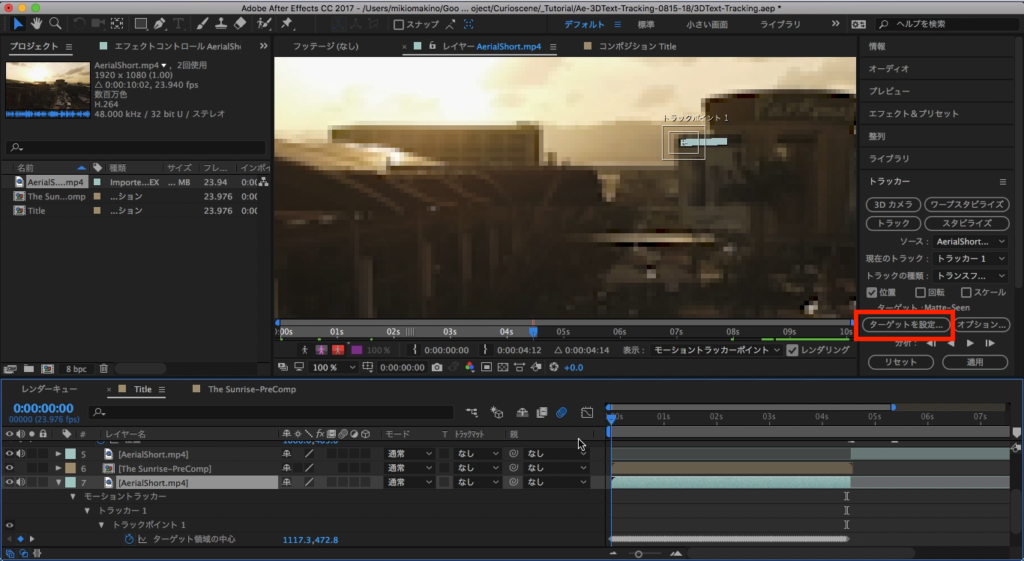Viewport: 1024px width, 561px height.
Task: Click the 適用 apply button
Action: coord(975,361)
